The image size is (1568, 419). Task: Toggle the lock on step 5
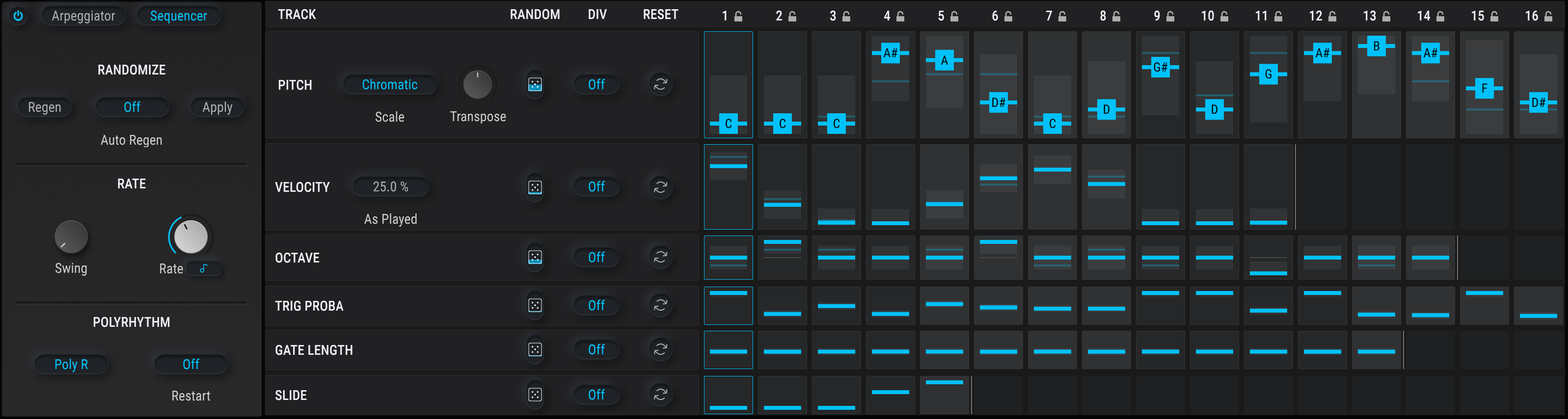click(x=954, y=16)
